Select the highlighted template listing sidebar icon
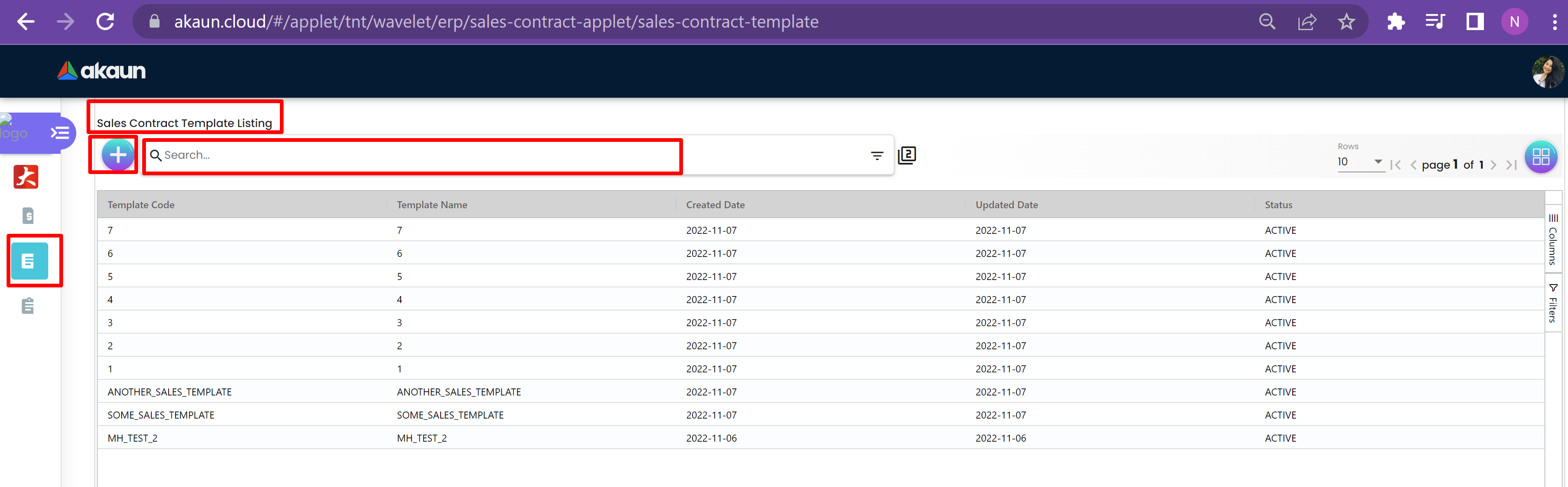The height and width of the screenshot is (487, 1568). pos(28,261)
